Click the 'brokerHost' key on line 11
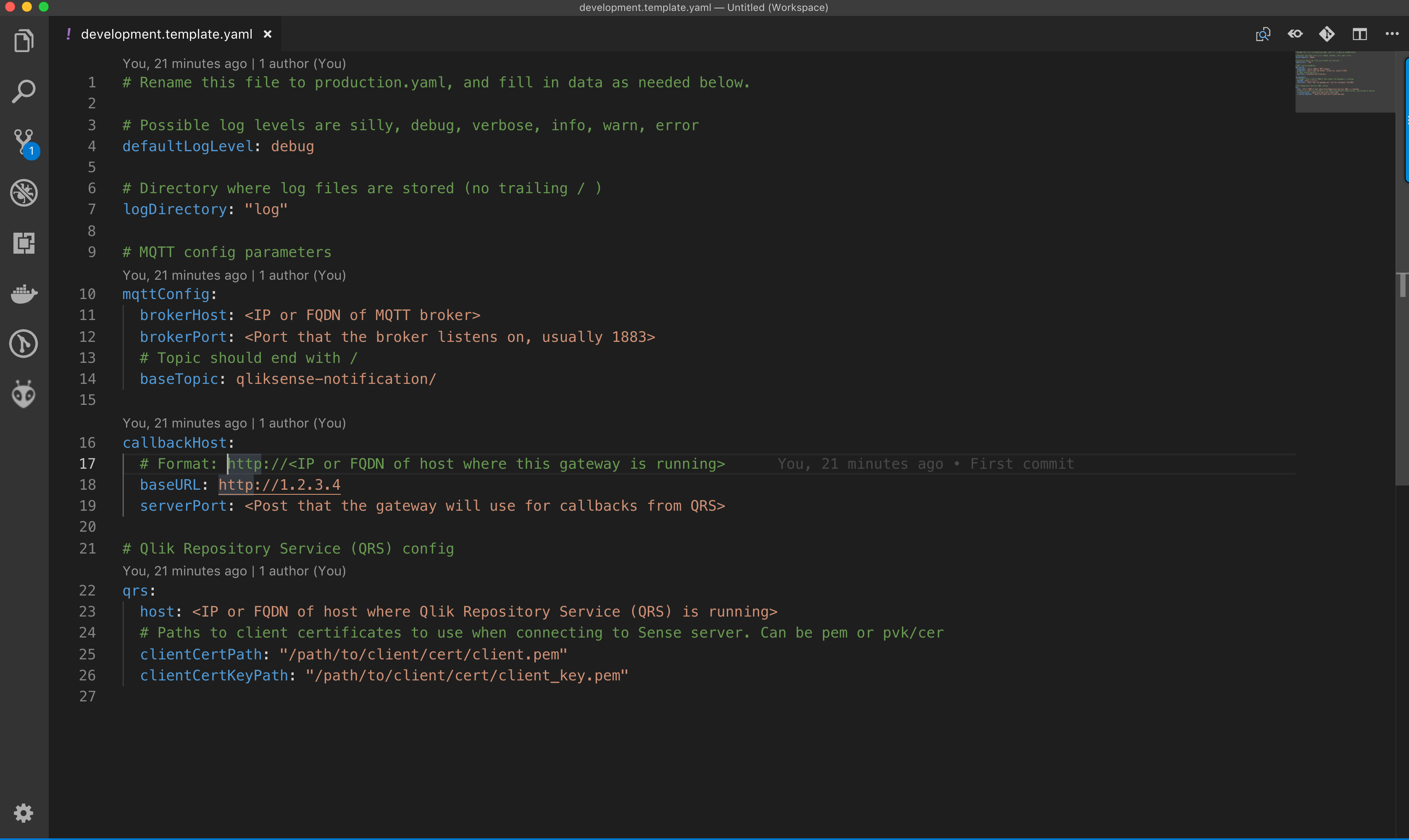The height and width of the screenshot is (840, 1409). [184, 315]
